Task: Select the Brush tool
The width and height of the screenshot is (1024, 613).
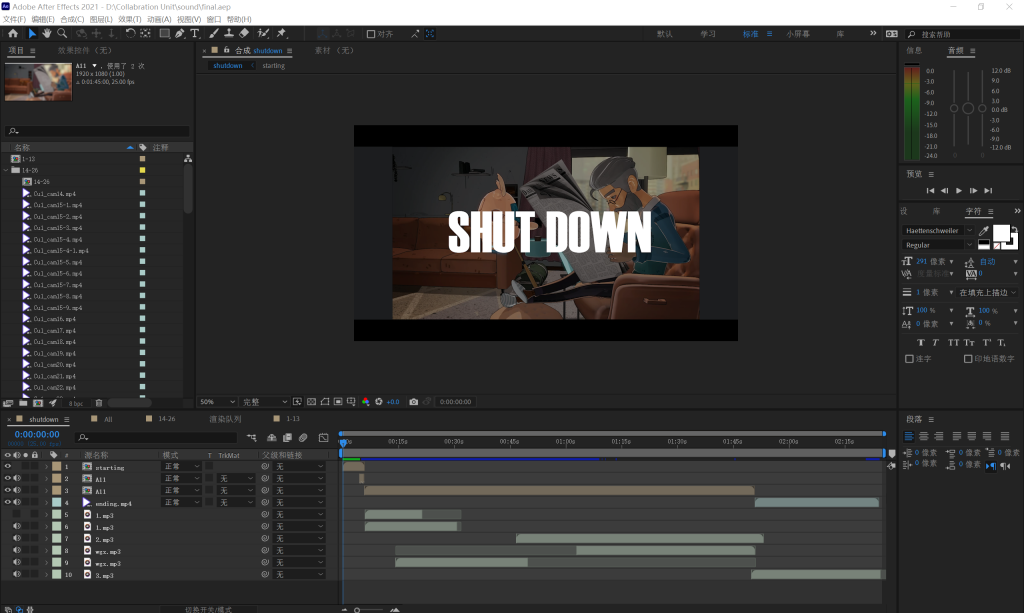Action: coord(214,33)
